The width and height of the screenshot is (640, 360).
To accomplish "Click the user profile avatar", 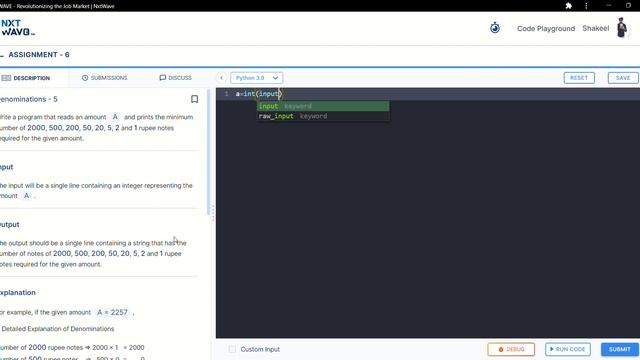I will point(622,28).
